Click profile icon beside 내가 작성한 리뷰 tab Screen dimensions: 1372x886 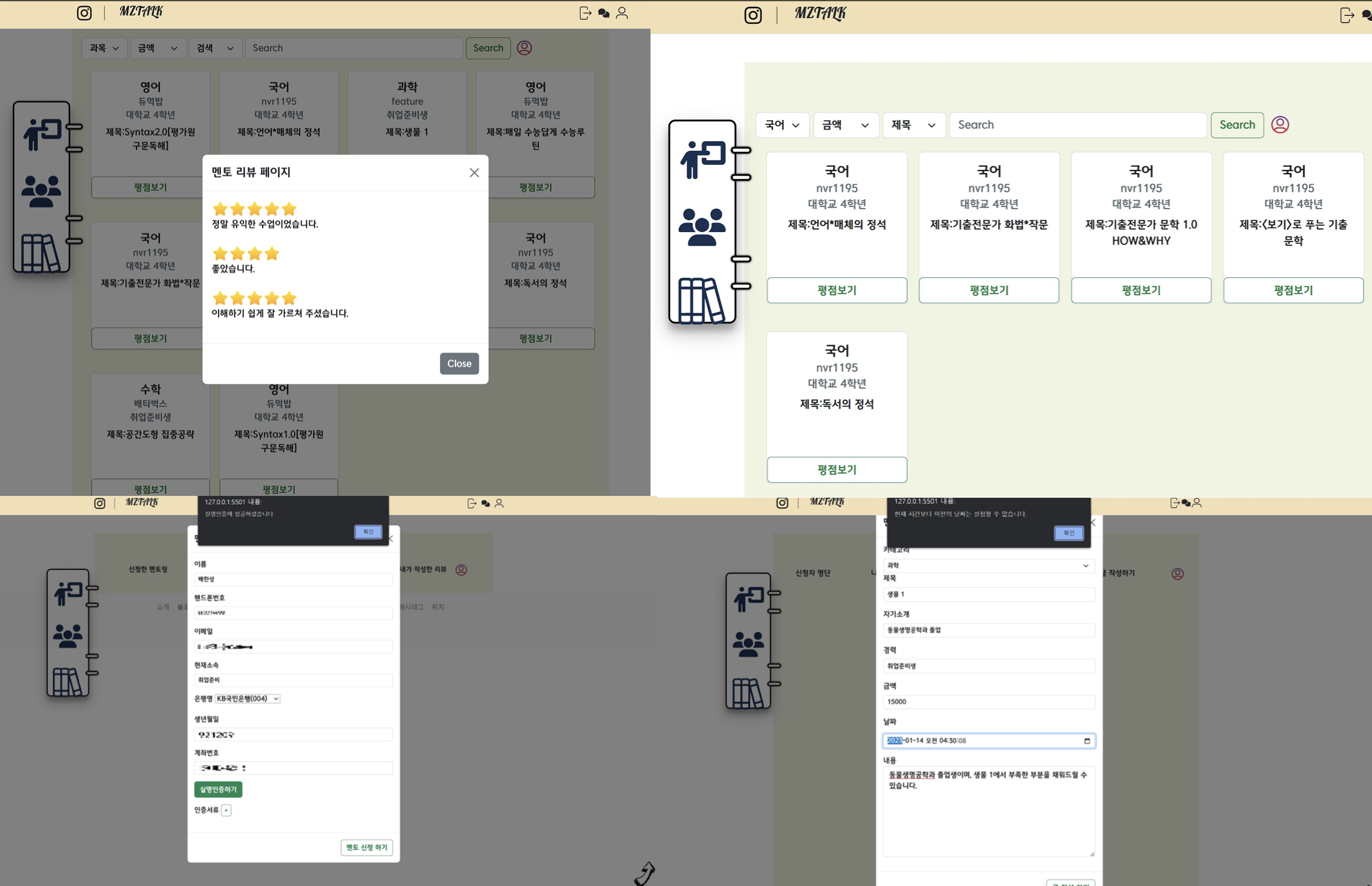pos(461,570)
